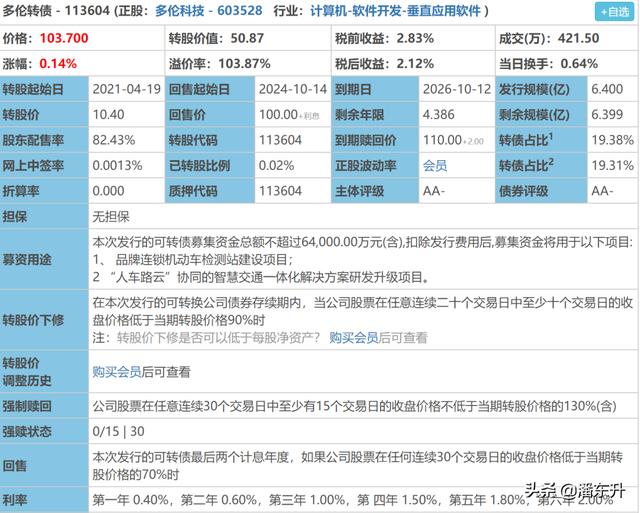Click 到期赎回价 value 110.00
Image resolution: width=640 pixels, height=513 pixels.
pyautogui.click(x=442, y=140)
